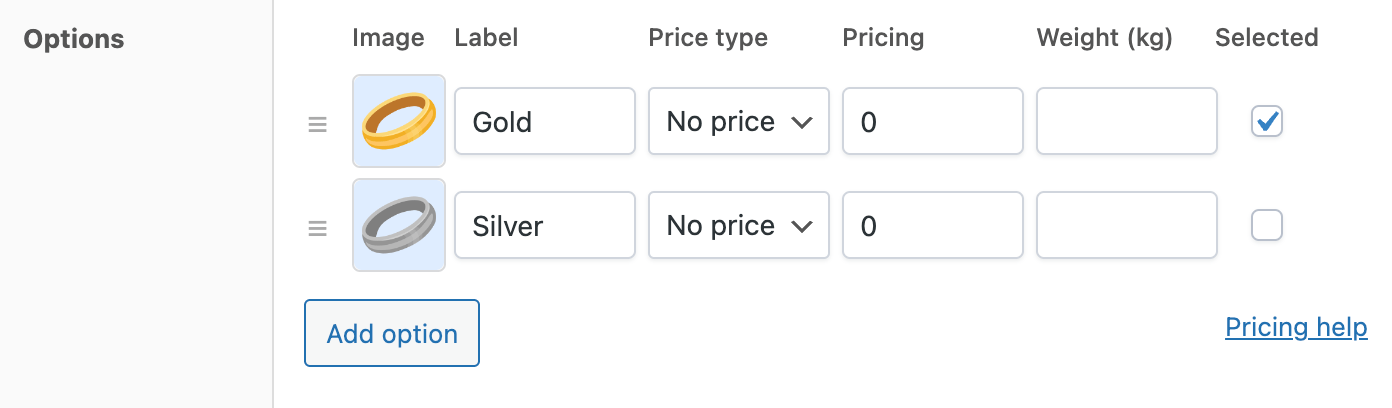Focus the Gold label text field

tap(544, 122)
